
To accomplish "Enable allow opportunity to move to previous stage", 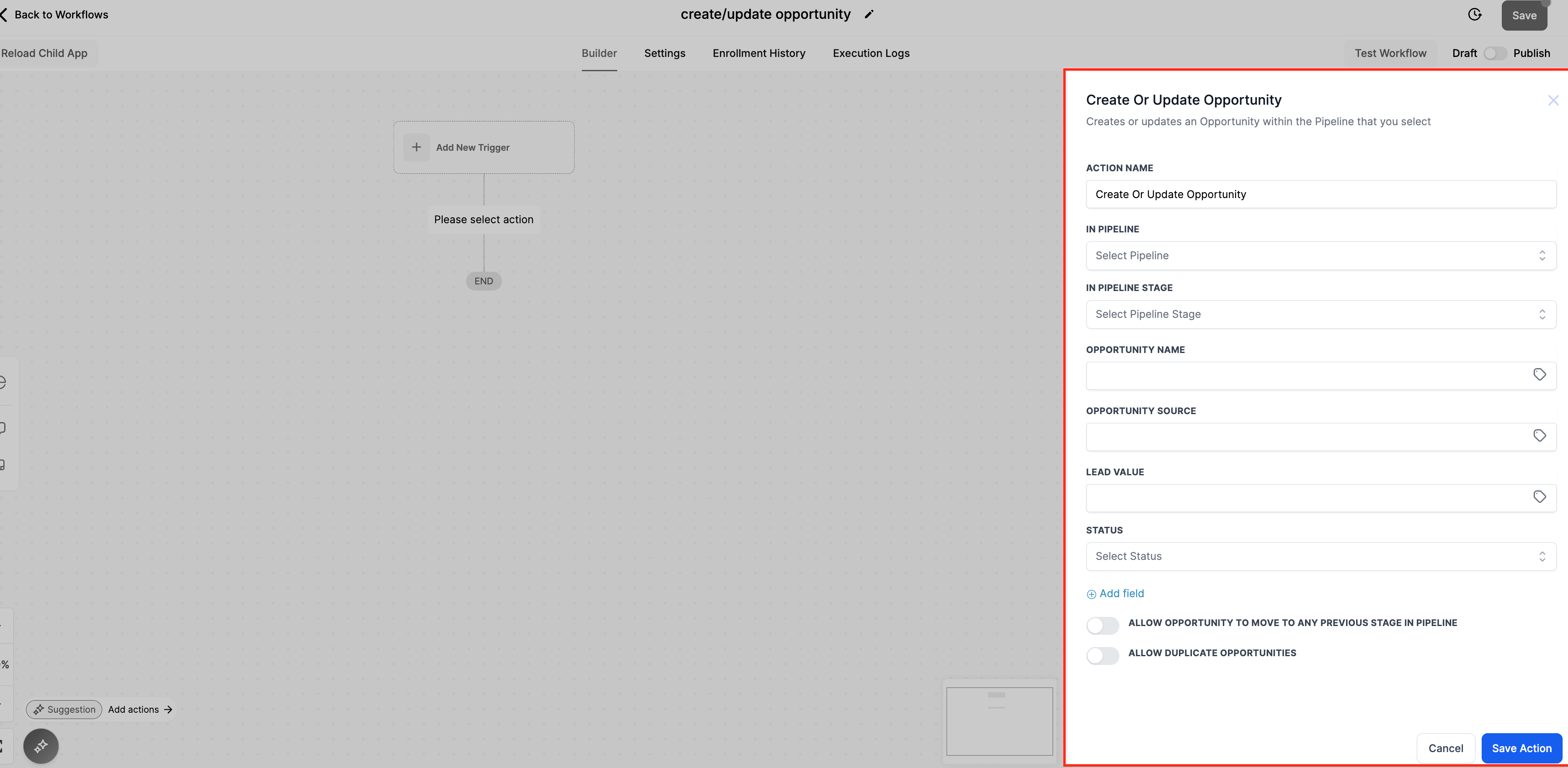I will (1102, 626).
